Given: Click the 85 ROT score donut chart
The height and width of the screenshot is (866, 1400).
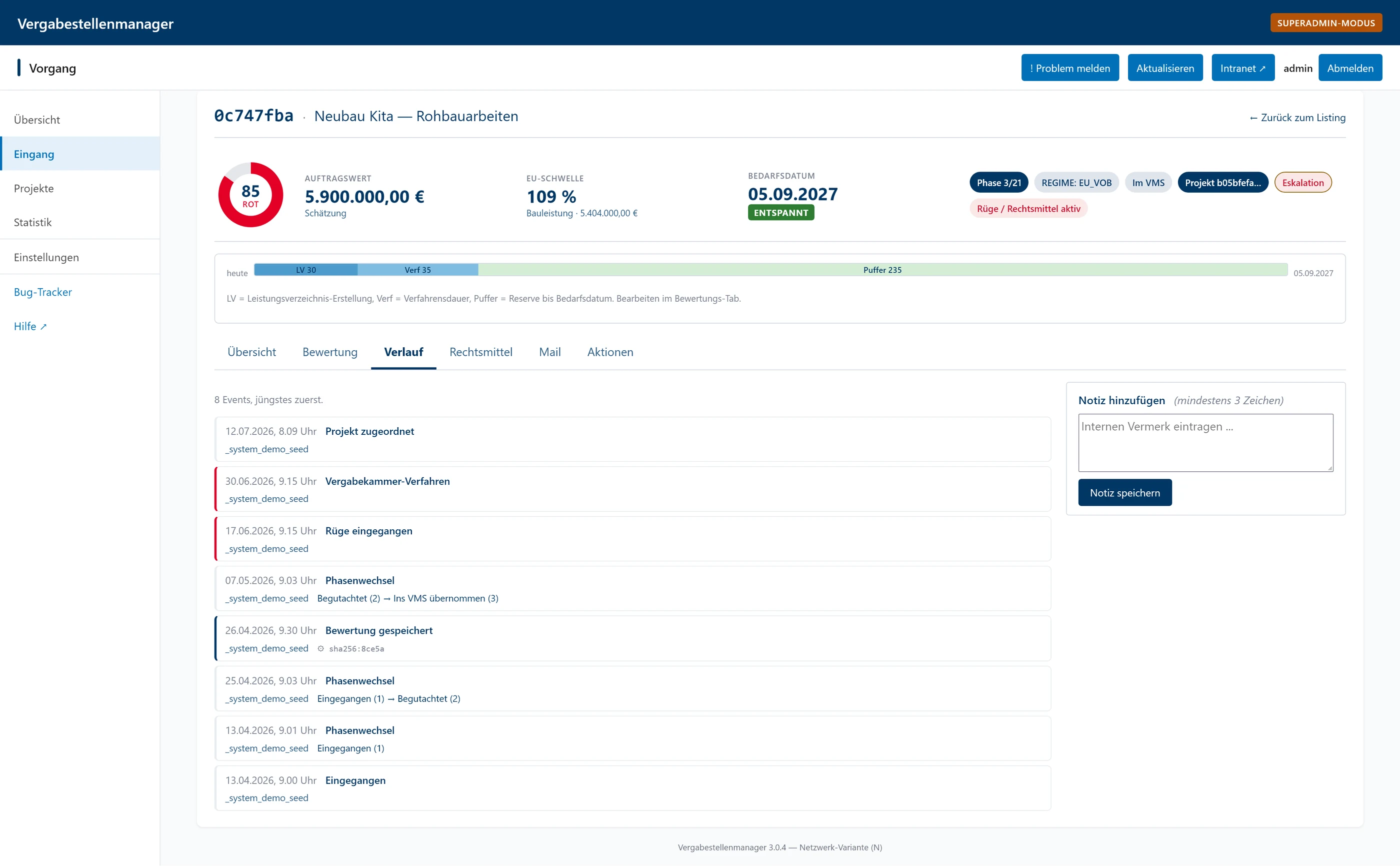Looking at the screenshot, I should pos(250,195).
